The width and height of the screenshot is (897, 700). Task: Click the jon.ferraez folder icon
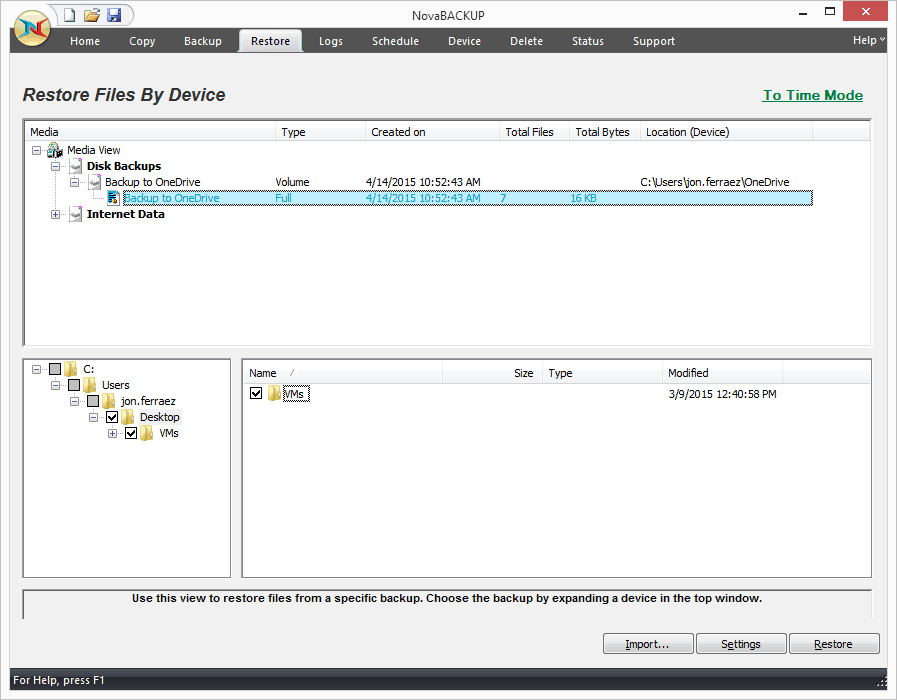click(x=108, y=401)
